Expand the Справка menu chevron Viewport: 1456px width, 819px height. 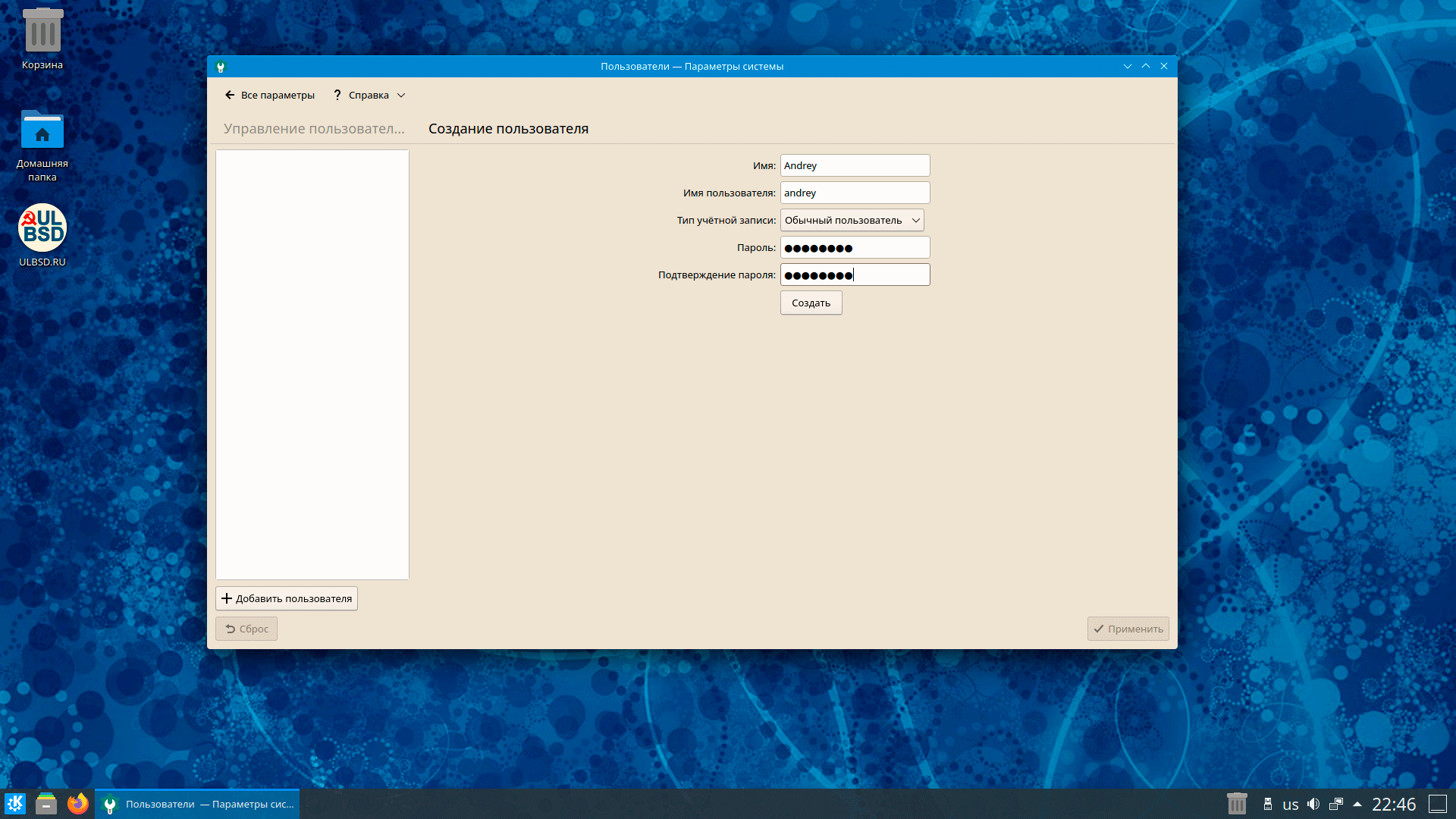pos(401,96)
